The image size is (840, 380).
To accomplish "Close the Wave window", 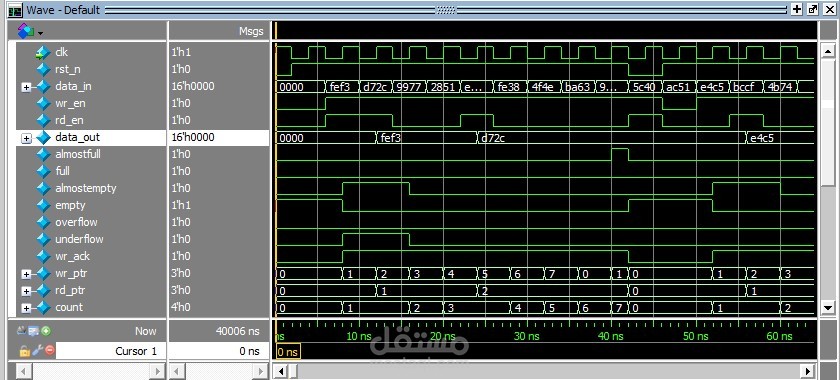I will [829, 9].
